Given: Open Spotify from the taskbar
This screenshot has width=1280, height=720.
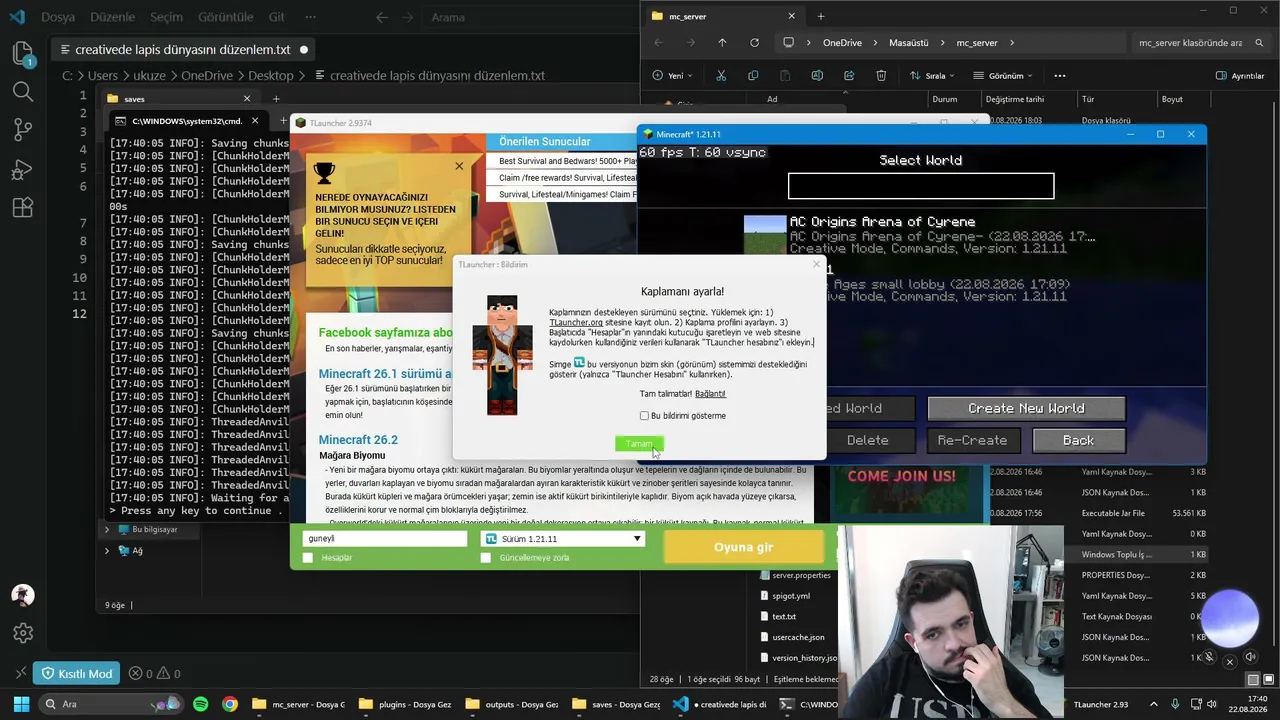Looking at the screenshot, I should point(200,704).
